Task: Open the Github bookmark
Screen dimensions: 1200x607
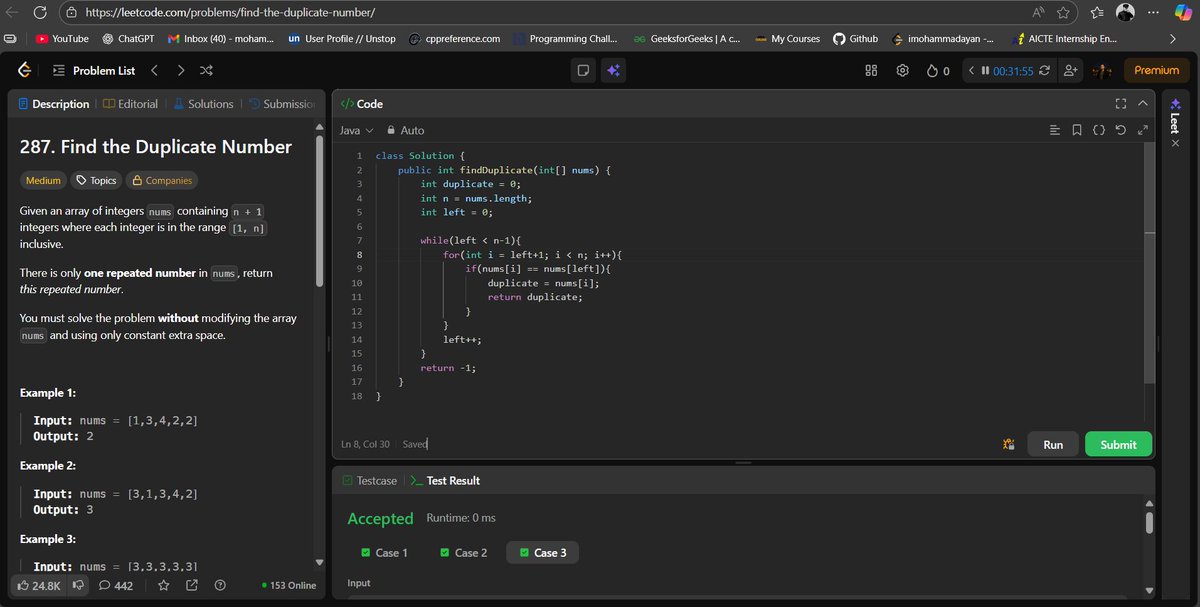Action: [856, 39]
